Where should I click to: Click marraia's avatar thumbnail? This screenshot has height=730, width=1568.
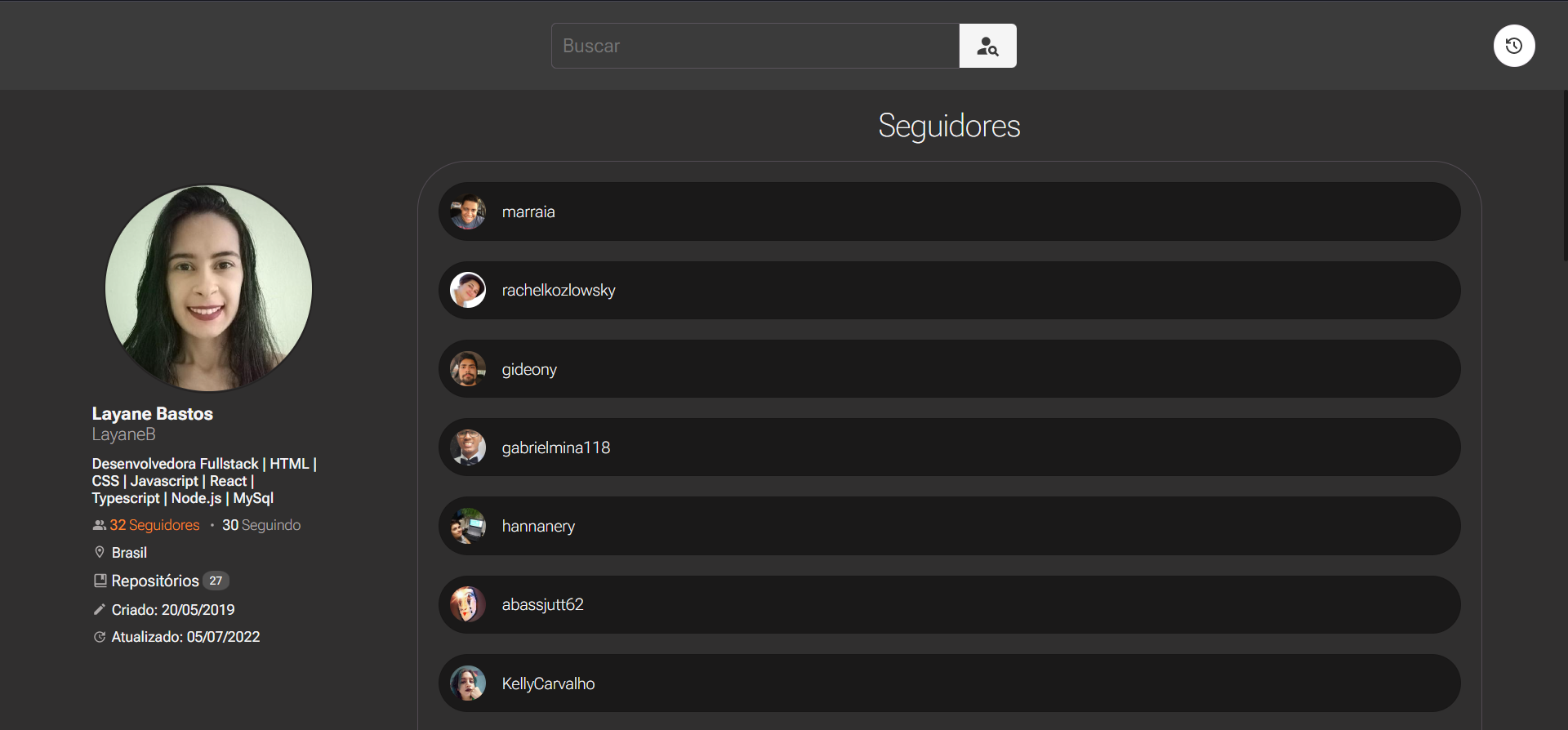point(468,211)
